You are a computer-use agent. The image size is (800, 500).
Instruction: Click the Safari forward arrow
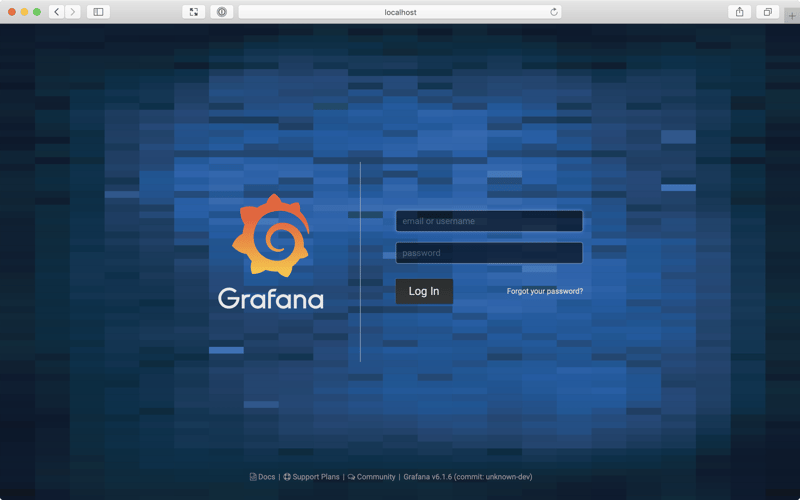pyautogui.click(x=73, y=12)
